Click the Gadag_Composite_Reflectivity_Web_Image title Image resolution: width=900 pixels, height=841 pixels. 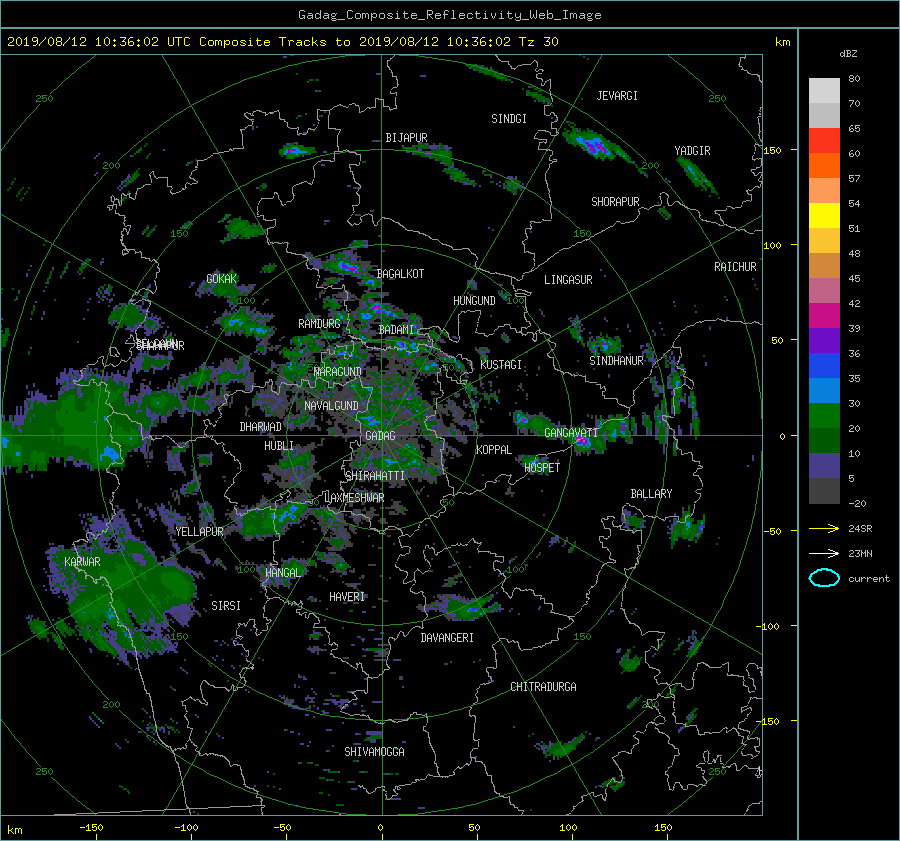tap(449, 15)
